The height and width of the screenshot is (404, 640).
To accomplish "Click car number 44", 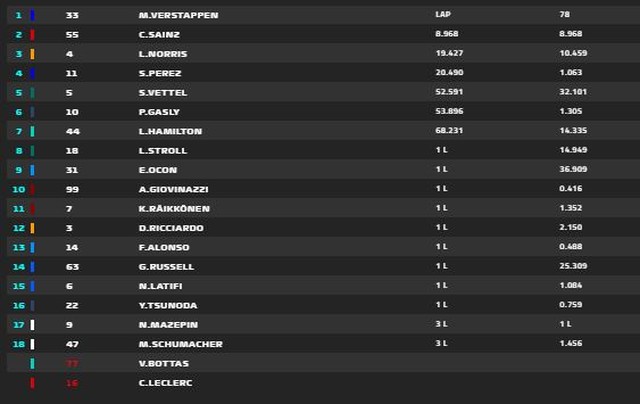I will pyautogui.click(x=72, y=131).
